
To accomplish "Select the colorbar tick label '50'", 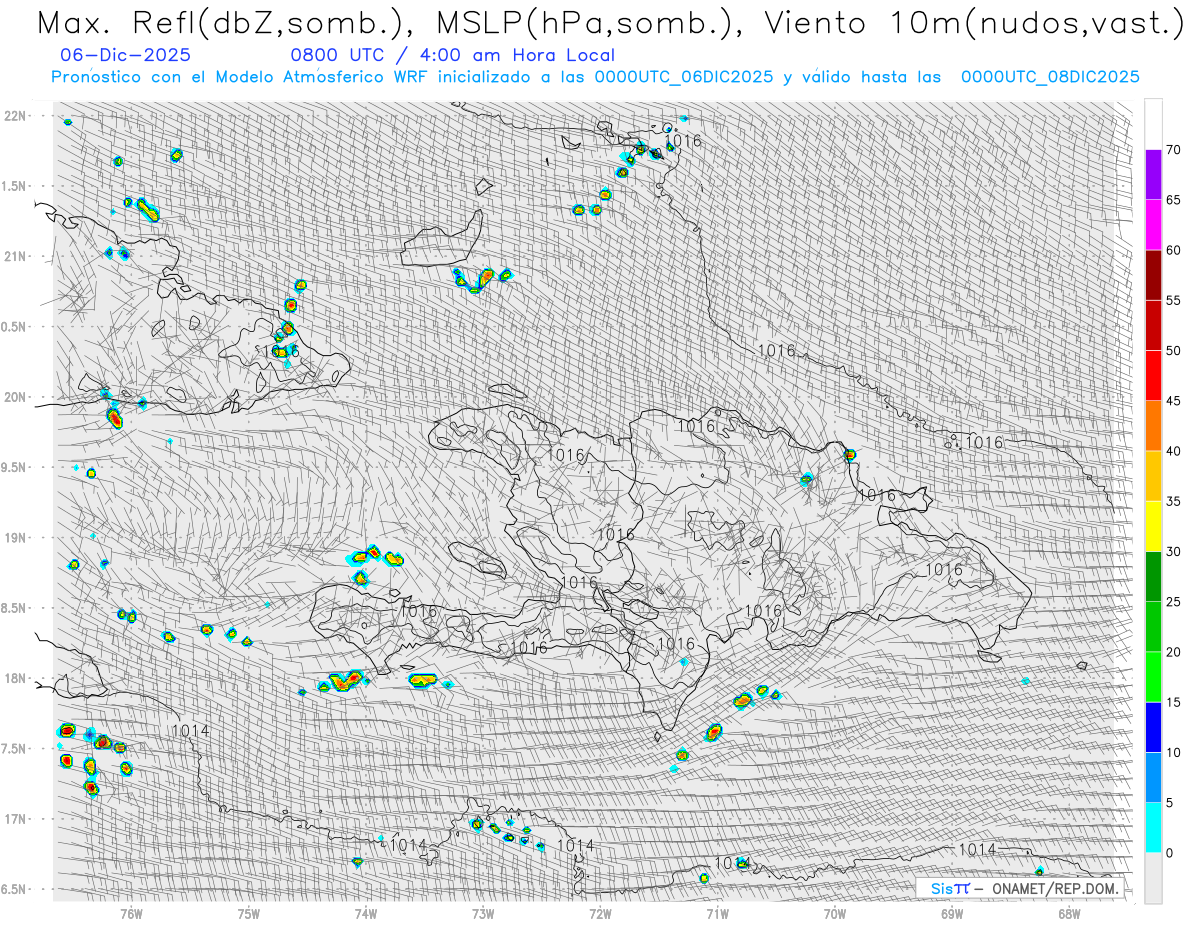I will pyautogui.click(x=1173, y=351).
